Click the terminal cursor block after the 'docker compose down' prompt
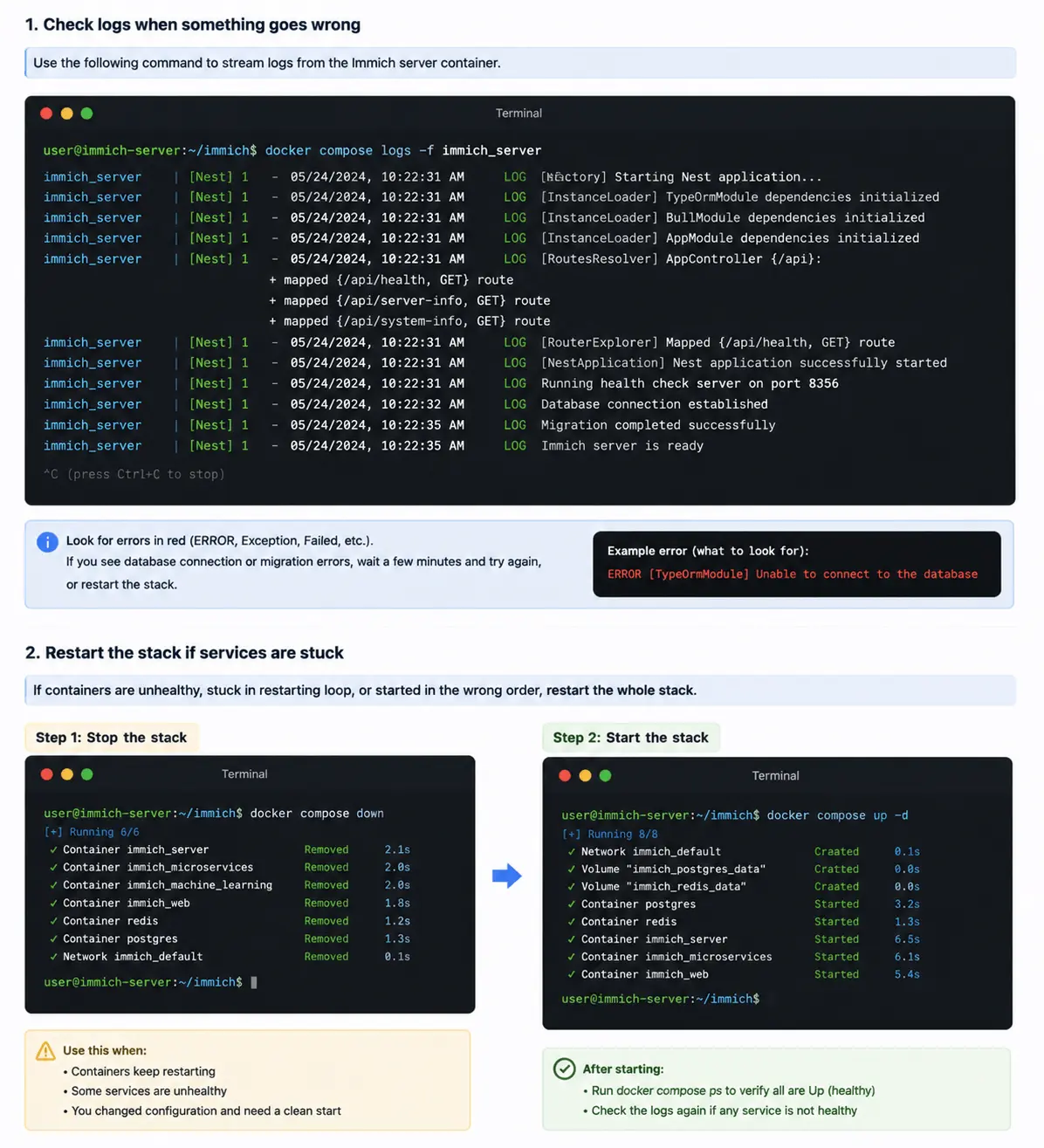The height and width of the screenshot is (1148, 1044). (x=254, y=983)
